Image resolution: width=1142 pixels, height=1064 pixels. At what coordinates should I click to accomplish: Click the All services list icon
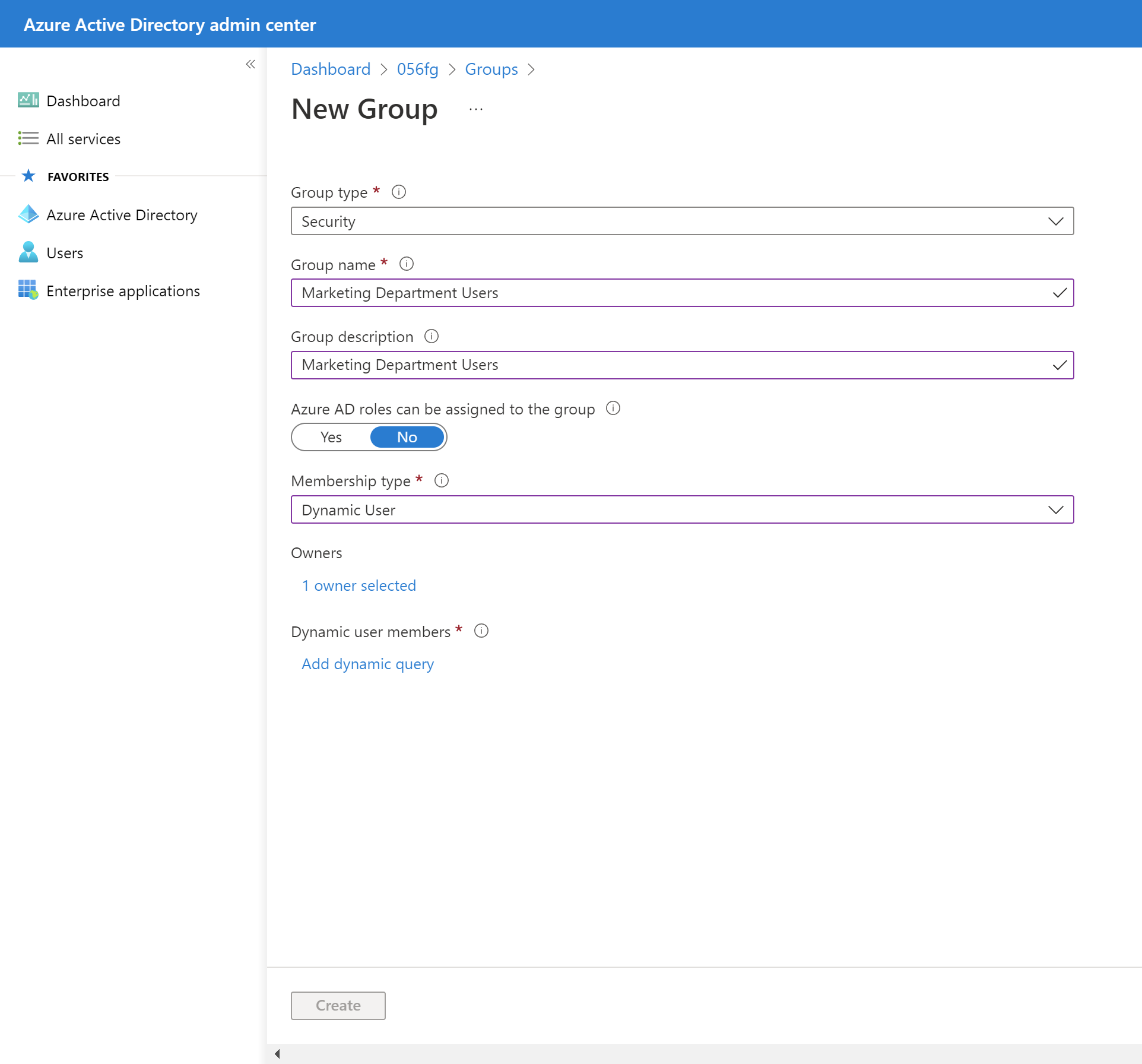click(x=28, y=138)
